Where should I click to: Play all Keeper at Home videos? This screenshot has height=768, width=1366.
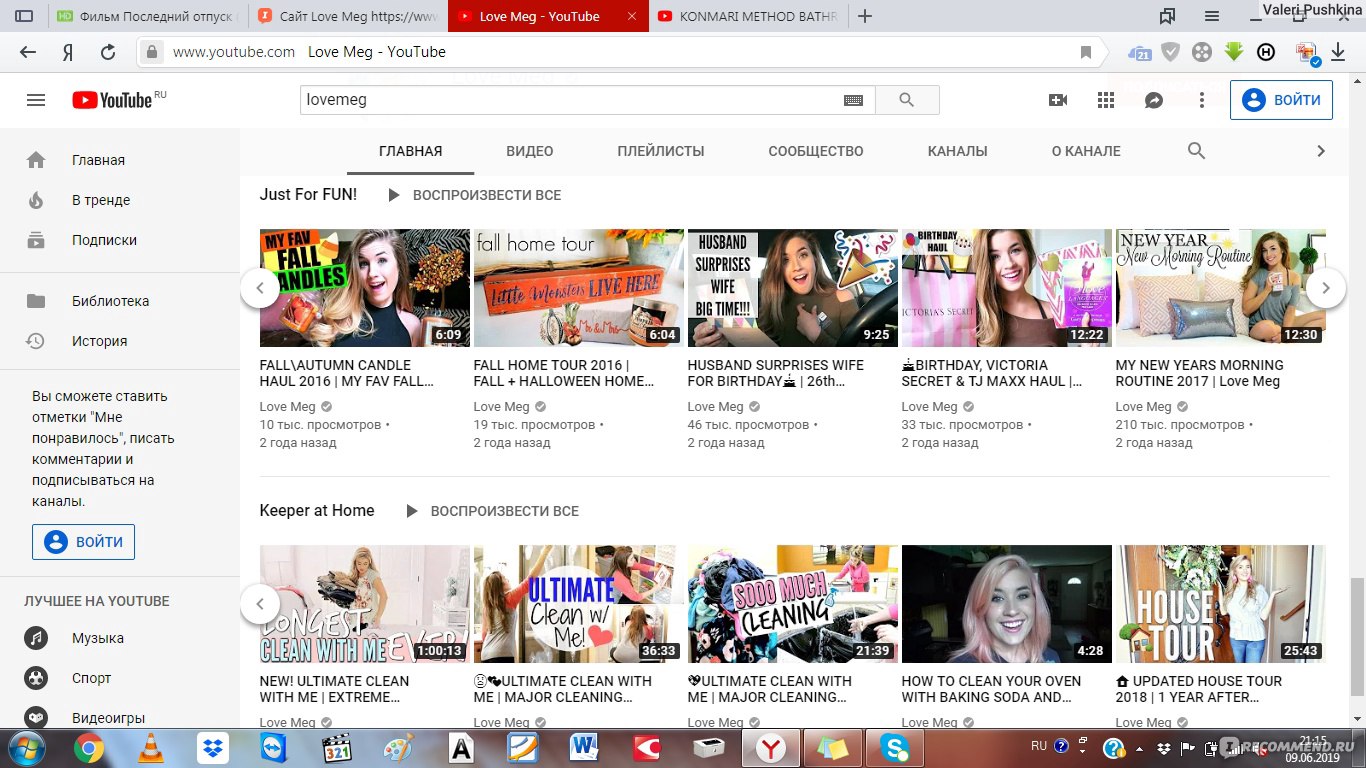coord(492,511)
